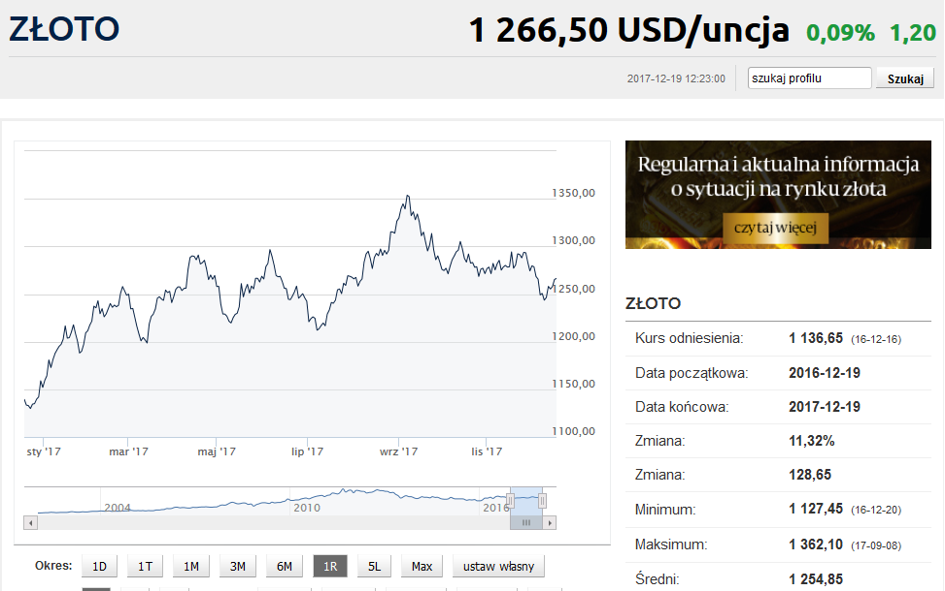Click the left range handle in navigator

[510, 501]
